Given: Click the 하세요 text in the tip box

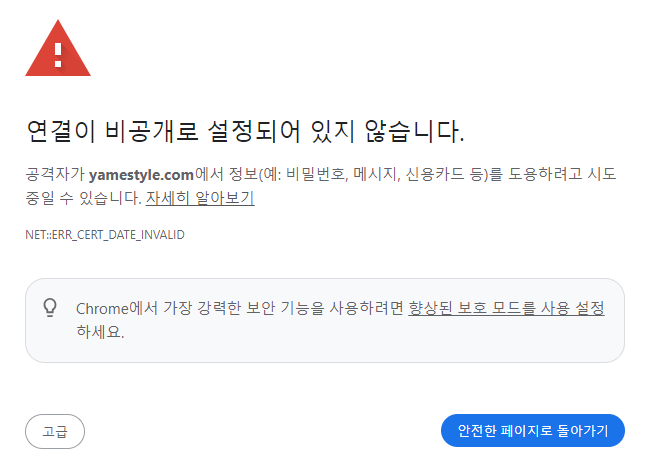Looking at the screenshot, I should (100, 332).
